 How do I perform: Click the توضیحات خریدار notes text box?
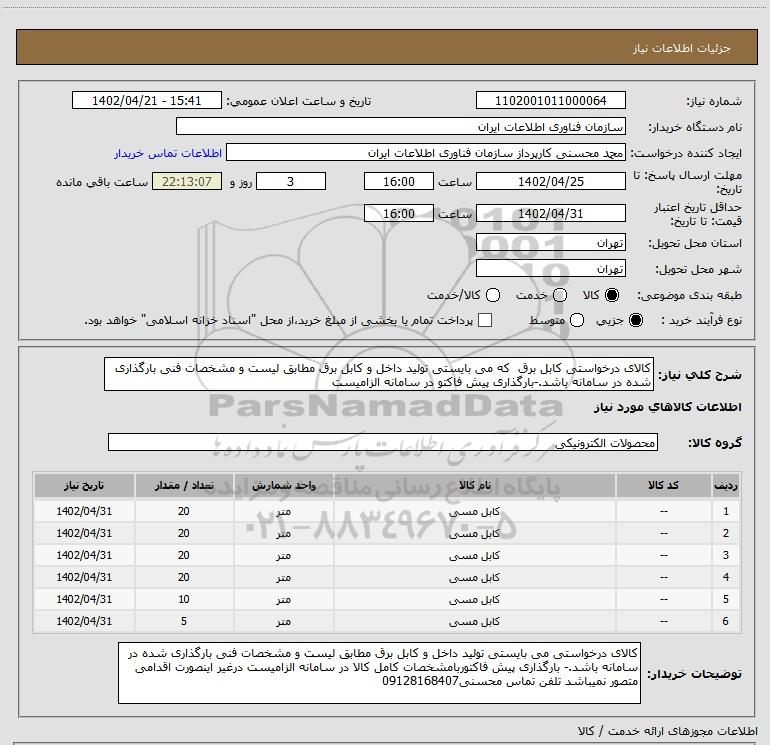click(379, 673)
